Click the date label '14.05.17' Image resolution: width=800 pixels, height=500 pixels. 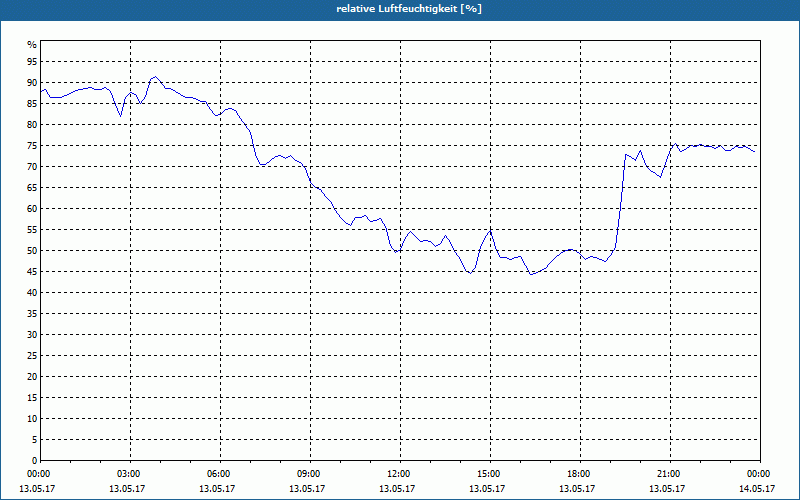757,488
